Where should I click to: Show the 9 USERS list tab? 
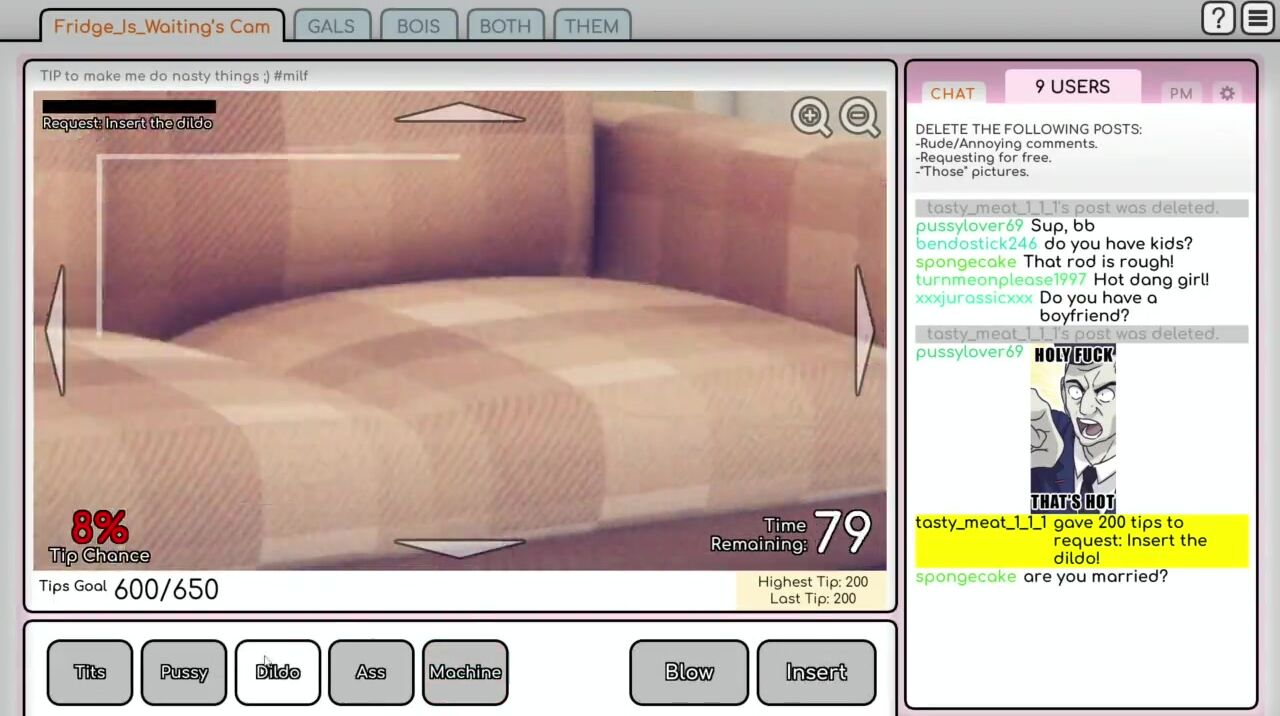pos(1072,87)
